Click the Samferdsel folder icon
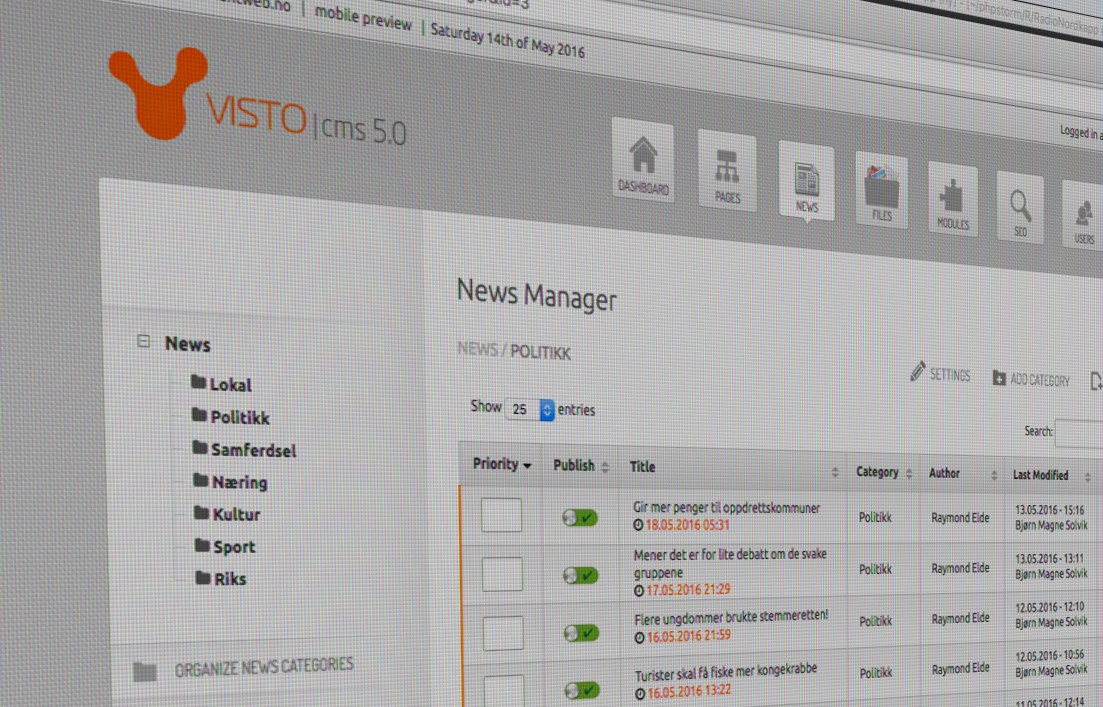Viewport: 1103px width, 707px height. click(x=200, y=447)
